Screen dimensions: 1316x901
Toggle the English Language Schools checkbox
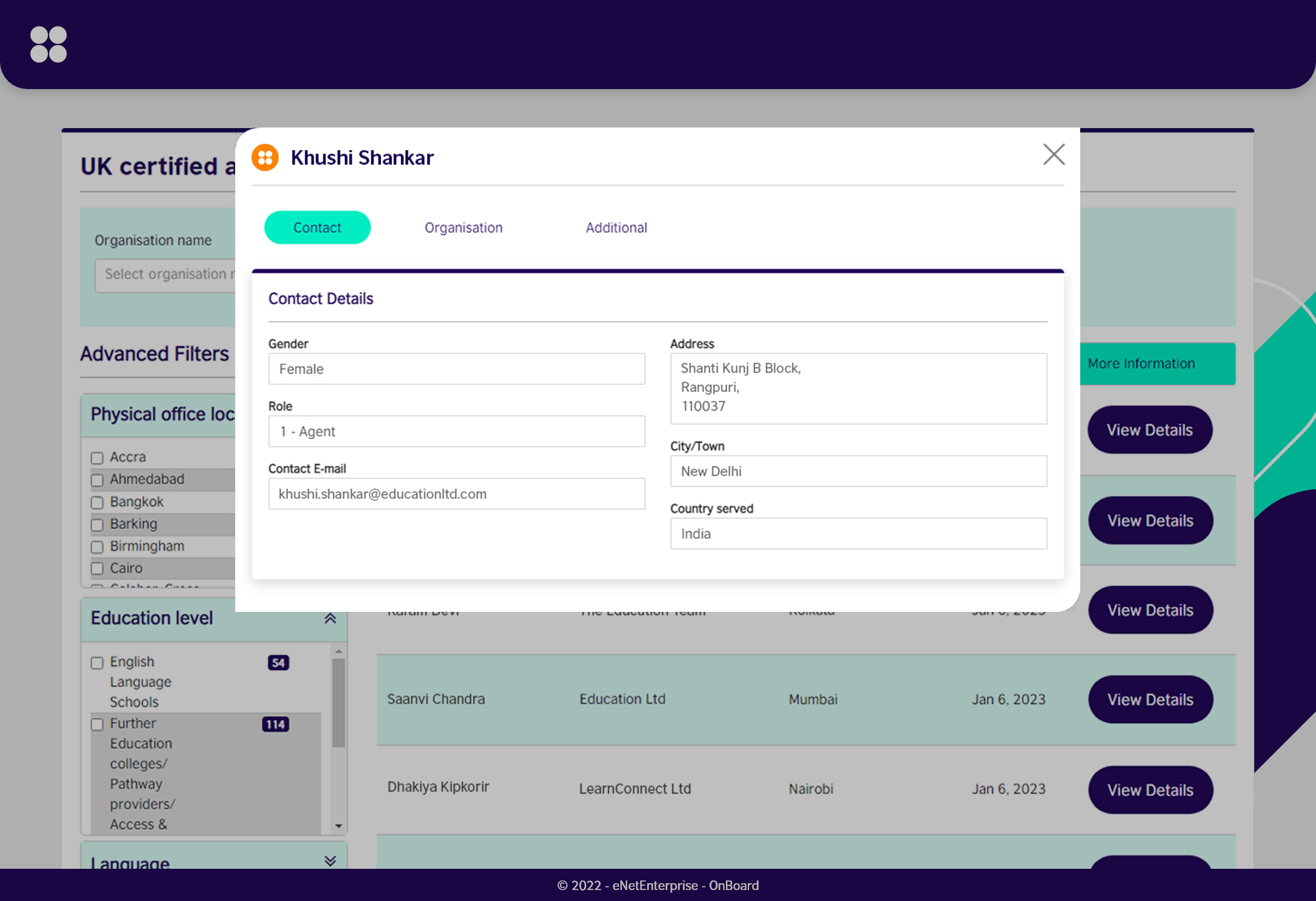(x=97, y=660)
